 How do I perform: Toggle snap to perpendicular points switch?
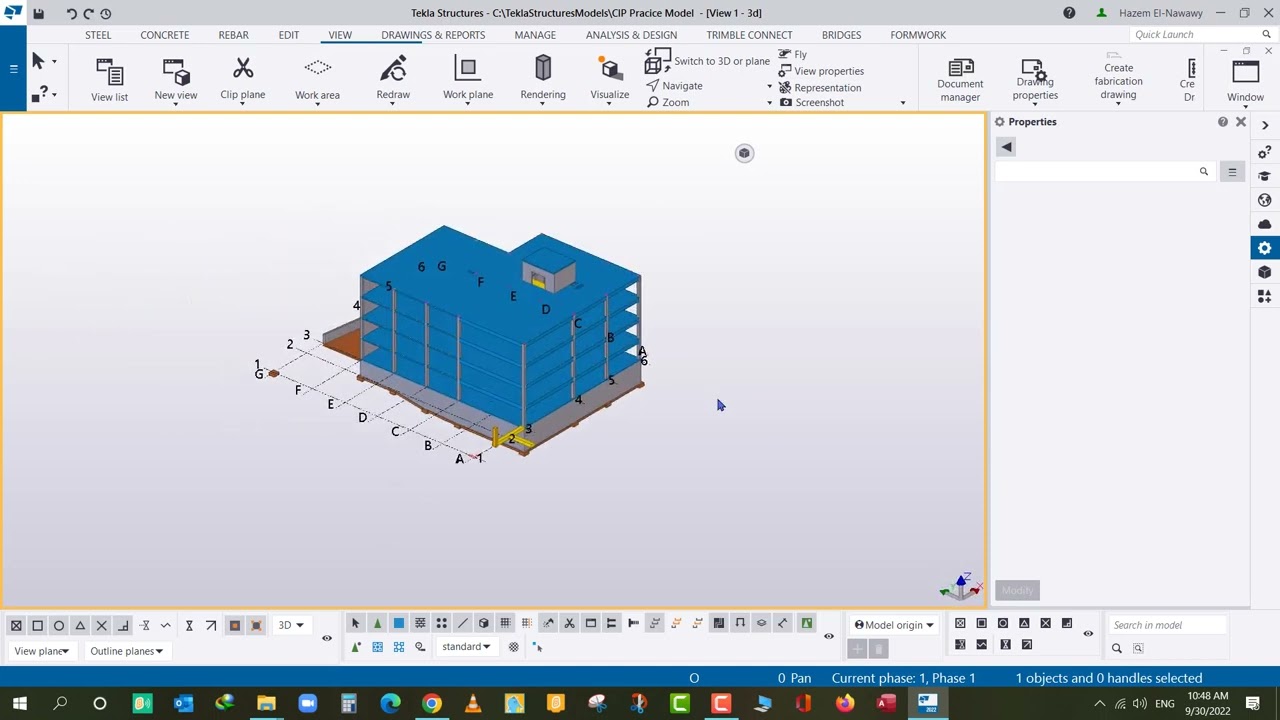pyautogui.click(x=123, y=625)
